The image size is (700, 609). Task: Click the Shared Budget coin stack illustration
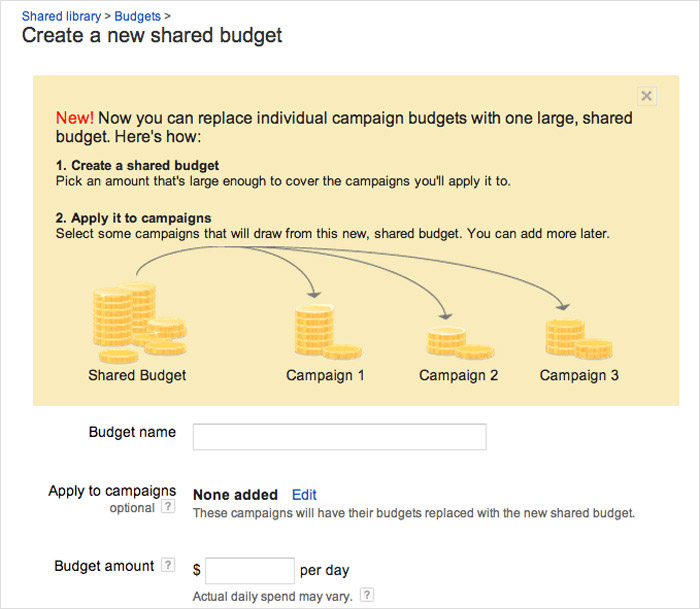pyautogui.click(x=140, y=322)
